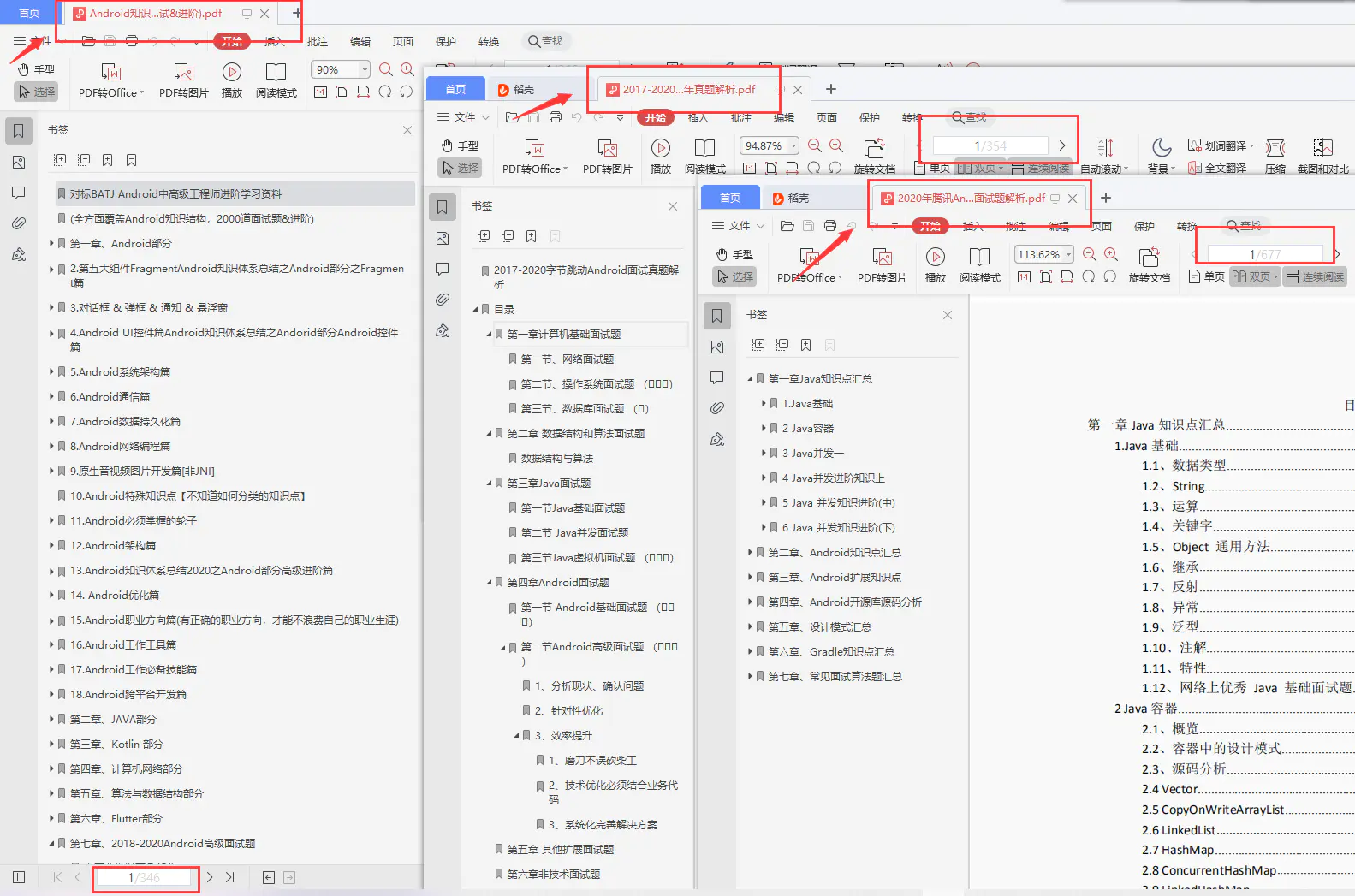Click 划词翻译 in the 2017-2020 window

1221,145
